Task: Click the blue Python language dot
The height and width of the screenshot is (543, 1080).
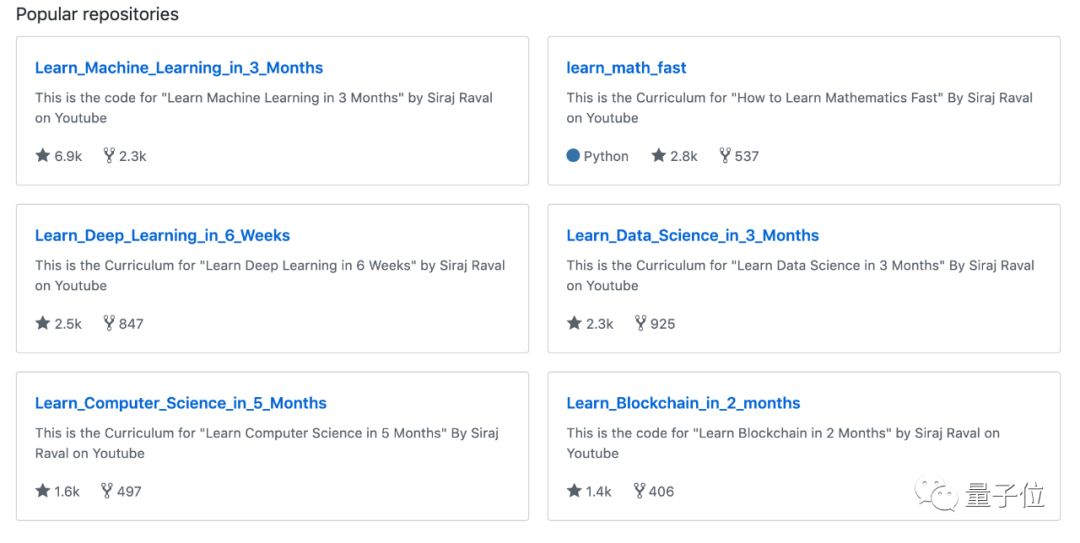Action: pos(573,156)
